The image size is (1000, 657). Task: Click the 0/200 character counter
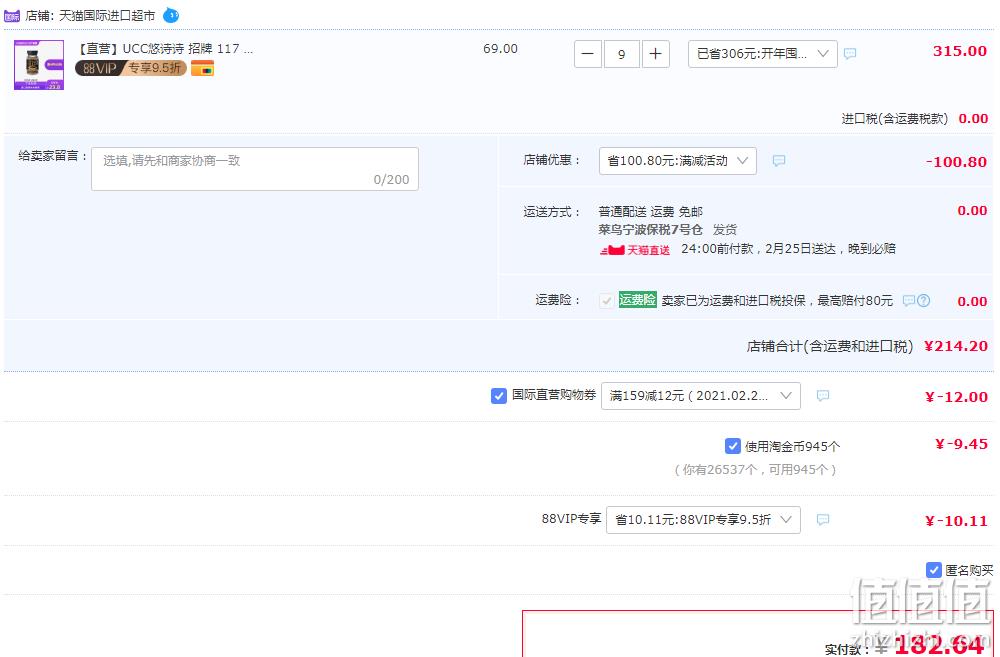392,180
